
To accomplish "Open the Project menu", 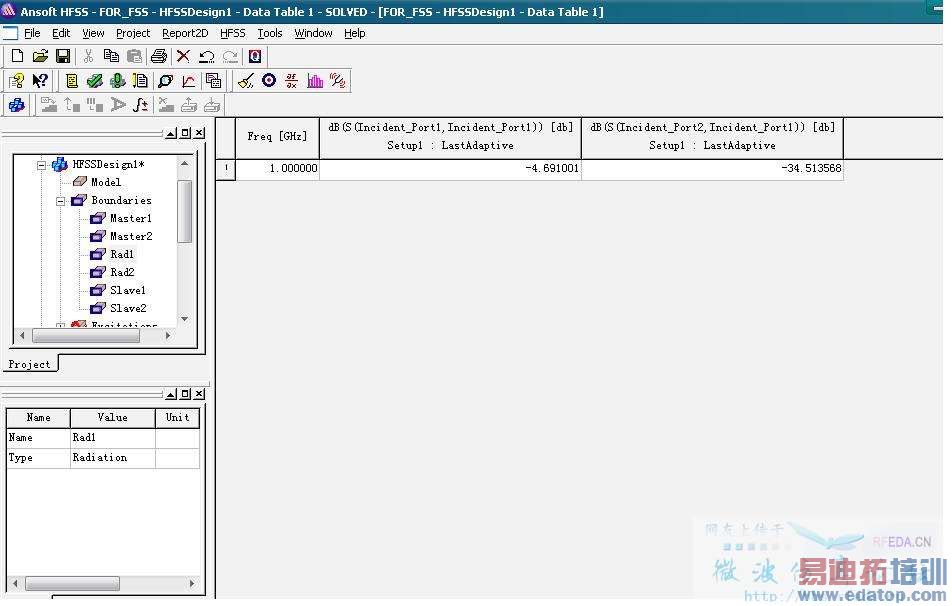I will point(133,33).
